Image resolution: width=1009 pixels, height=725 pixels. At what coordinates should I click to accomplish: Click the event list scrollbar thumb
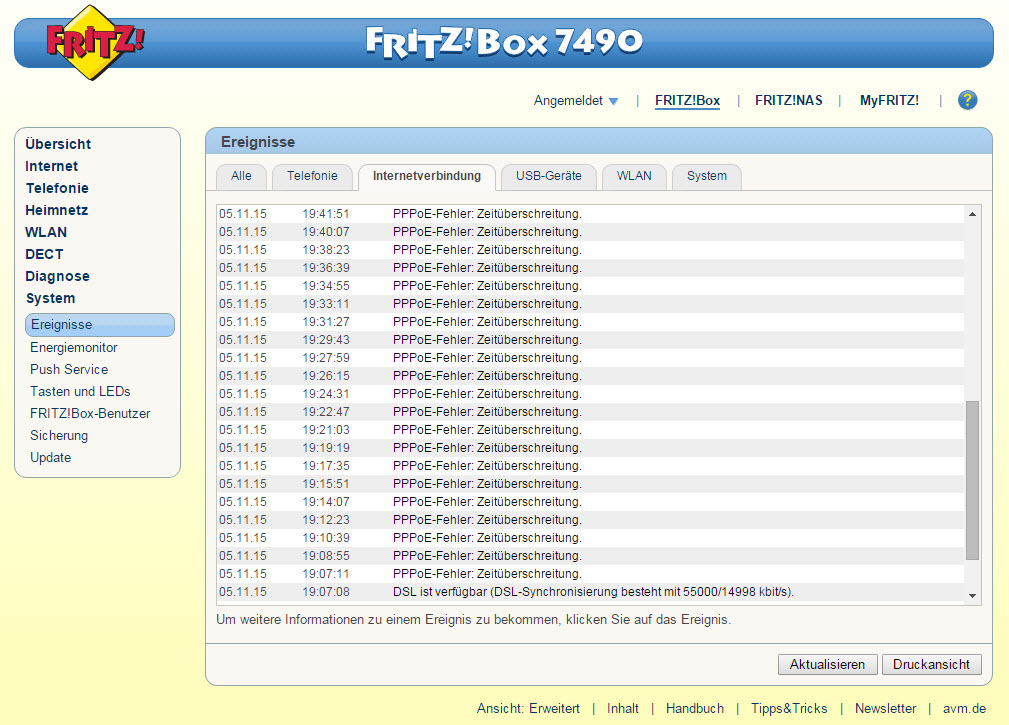[x=972, y=480]
